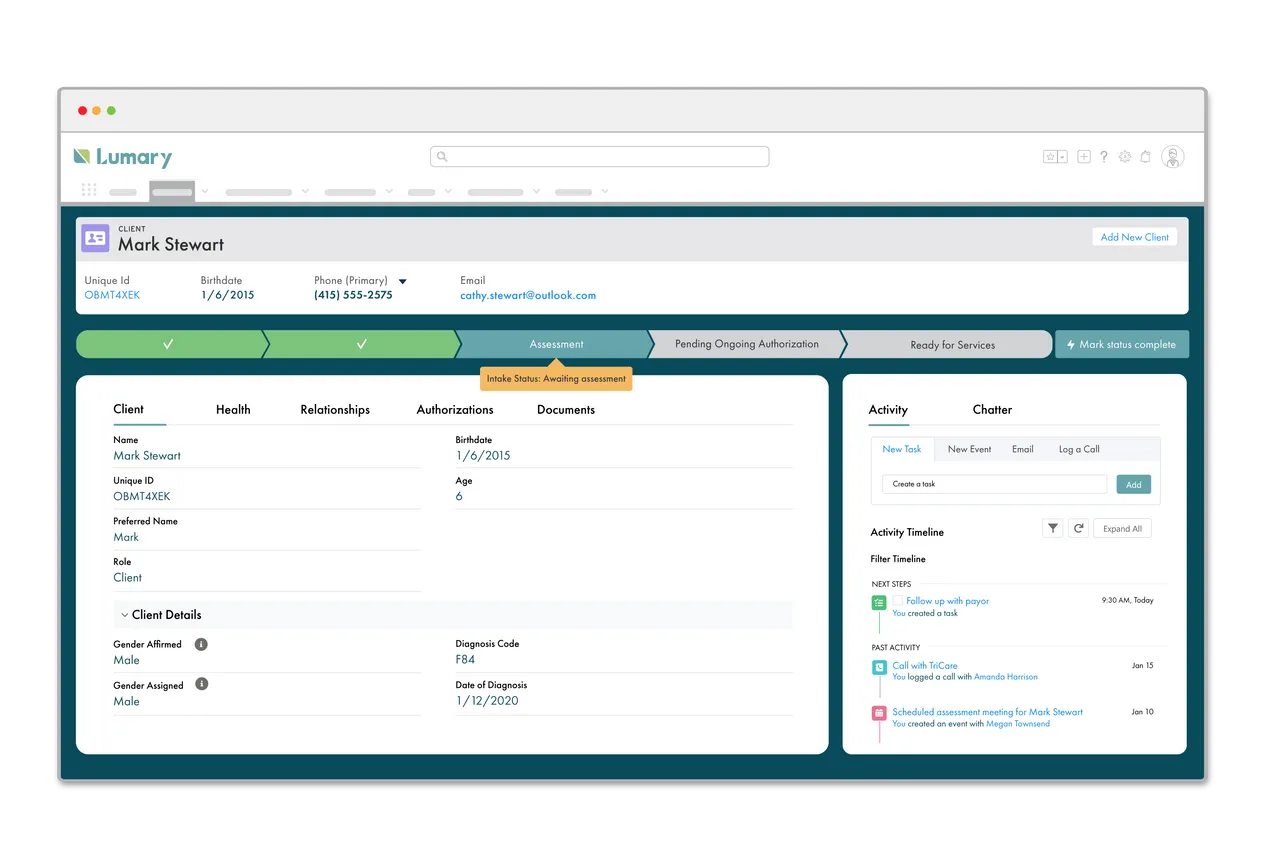
Task: Select the Assessment stage in path
Action: click(556, 344)
